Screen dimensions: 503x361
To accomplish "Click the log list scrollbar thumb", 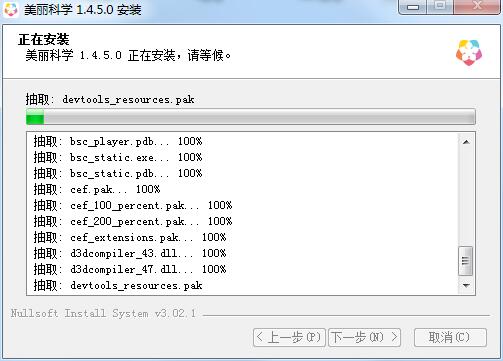I will pyautogui.click(x=465, y=261).
